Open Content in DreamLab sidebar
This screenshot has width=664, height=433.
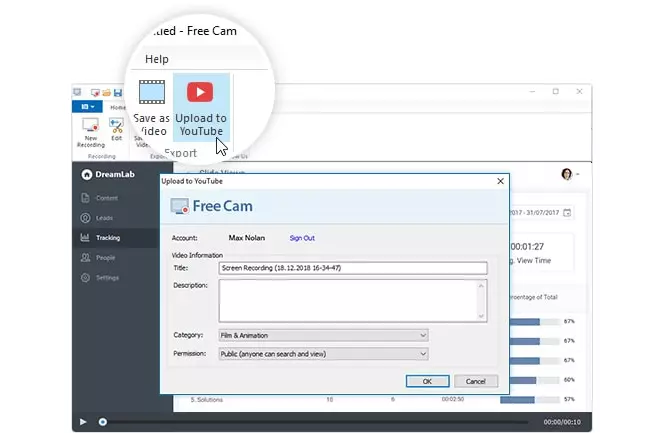coord(107,198)
